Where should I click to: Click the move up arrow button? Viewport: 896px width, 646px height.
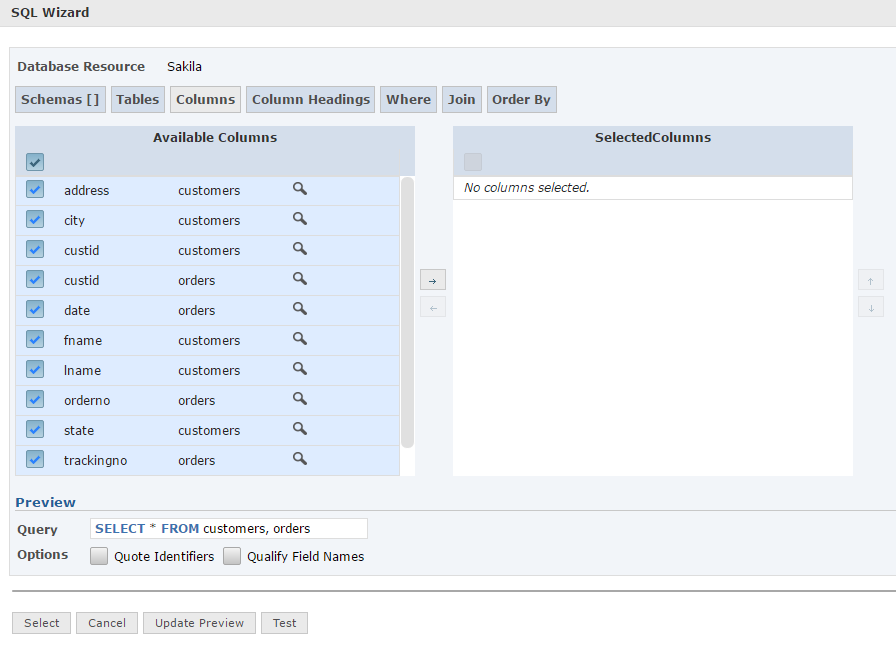pos(870,280)
